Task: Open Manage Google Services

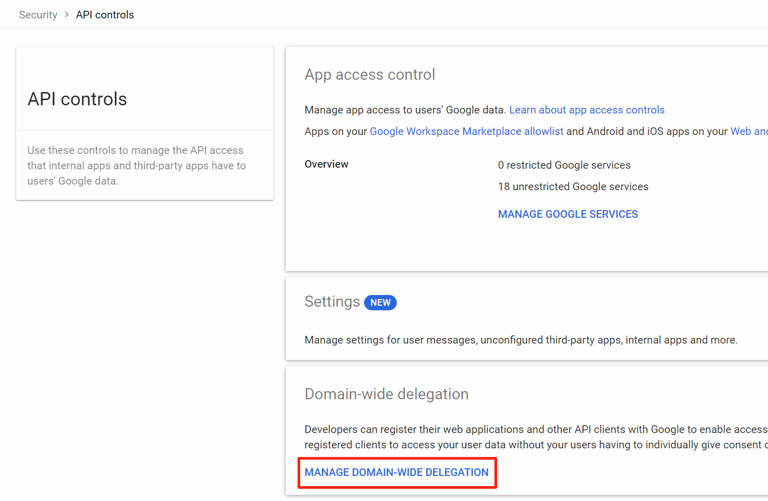Action: (567, 214)
